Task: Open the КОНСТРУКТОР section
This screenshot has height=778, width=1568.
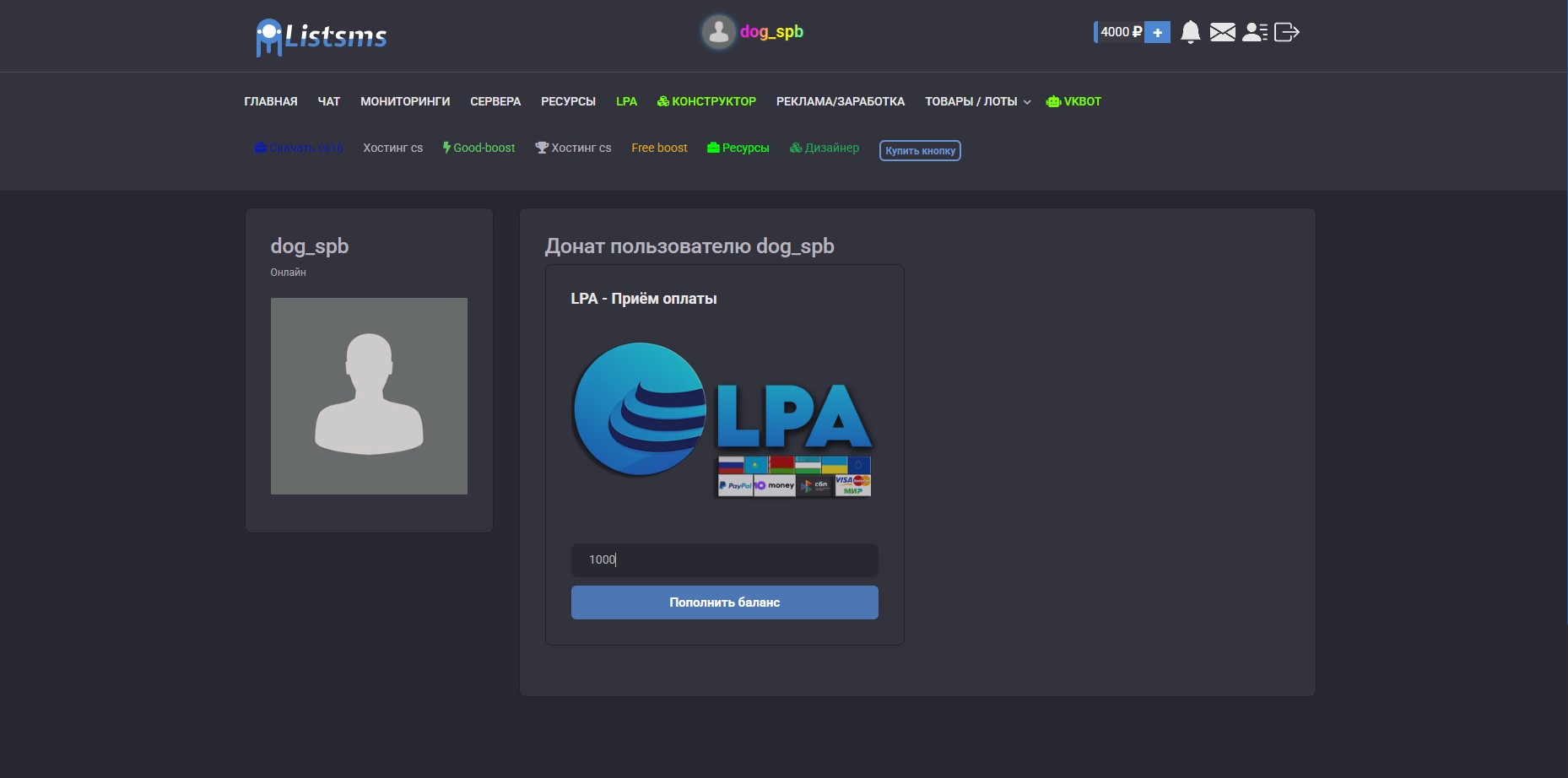Action: [706, 101]
